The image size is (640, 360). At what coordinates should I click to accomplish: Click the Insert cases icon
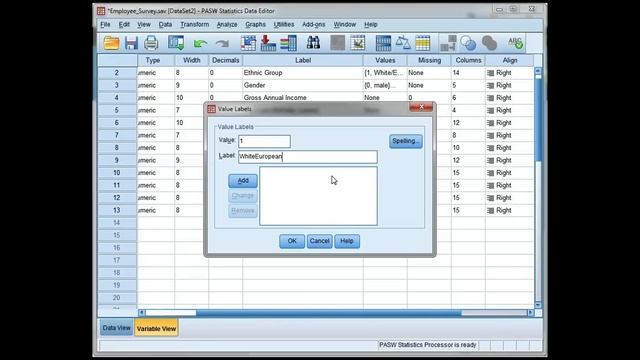tap(337, 43)
